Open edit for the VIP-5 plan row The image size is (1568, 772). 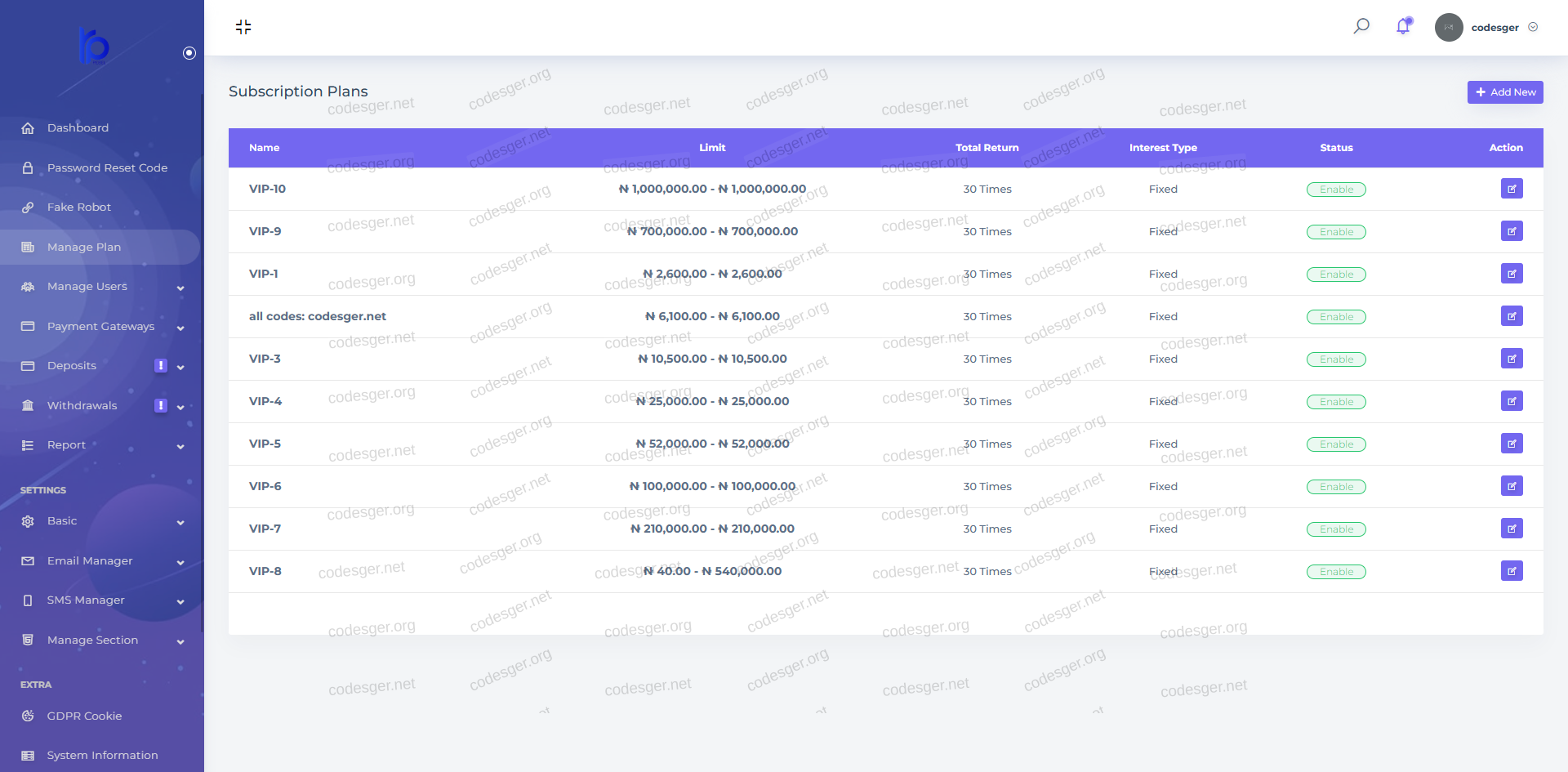pyautogui.click(x=1511, y=444)
